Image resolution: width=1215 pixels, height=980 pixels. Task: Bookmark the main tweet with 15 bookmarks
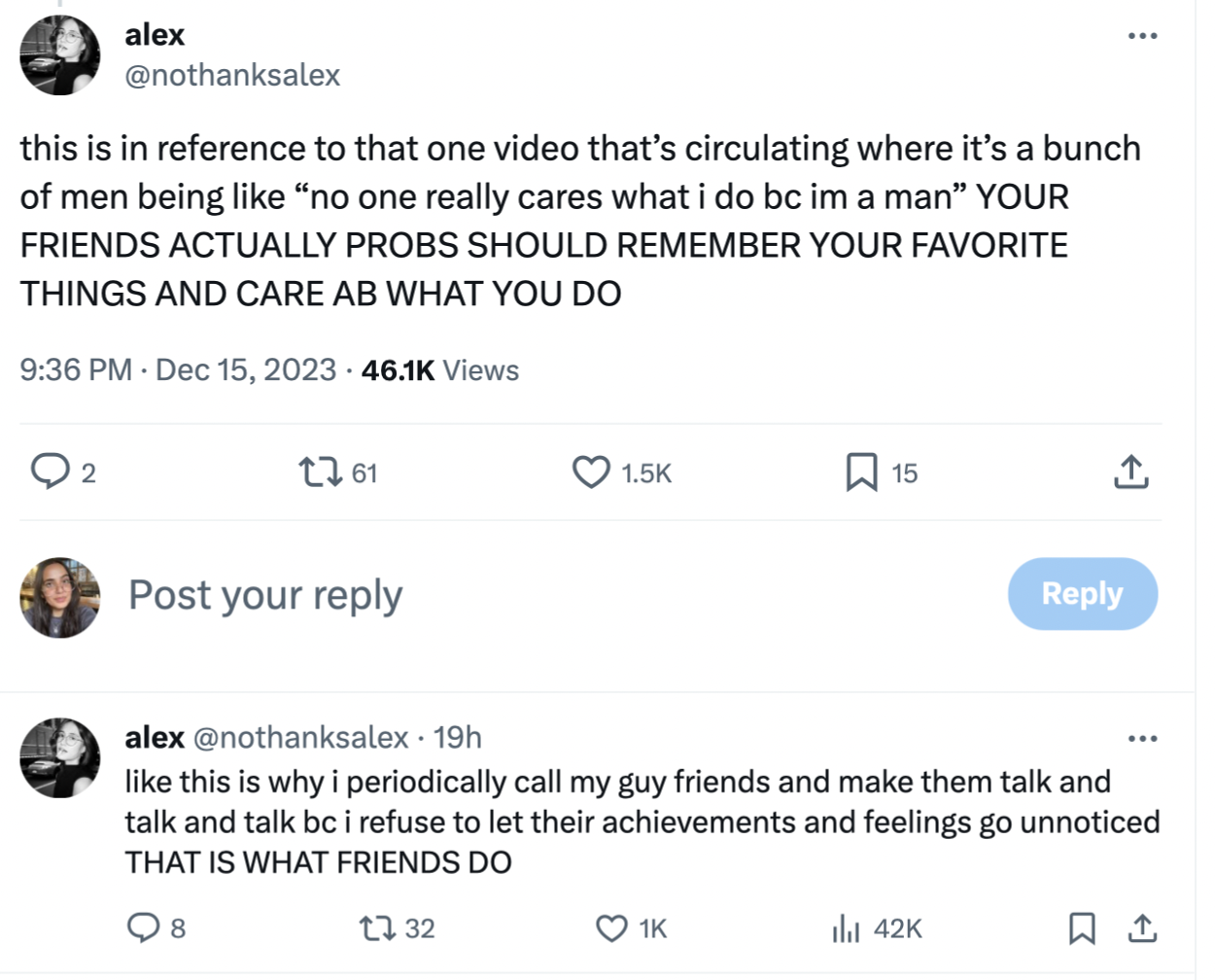[x=862, y=472]
